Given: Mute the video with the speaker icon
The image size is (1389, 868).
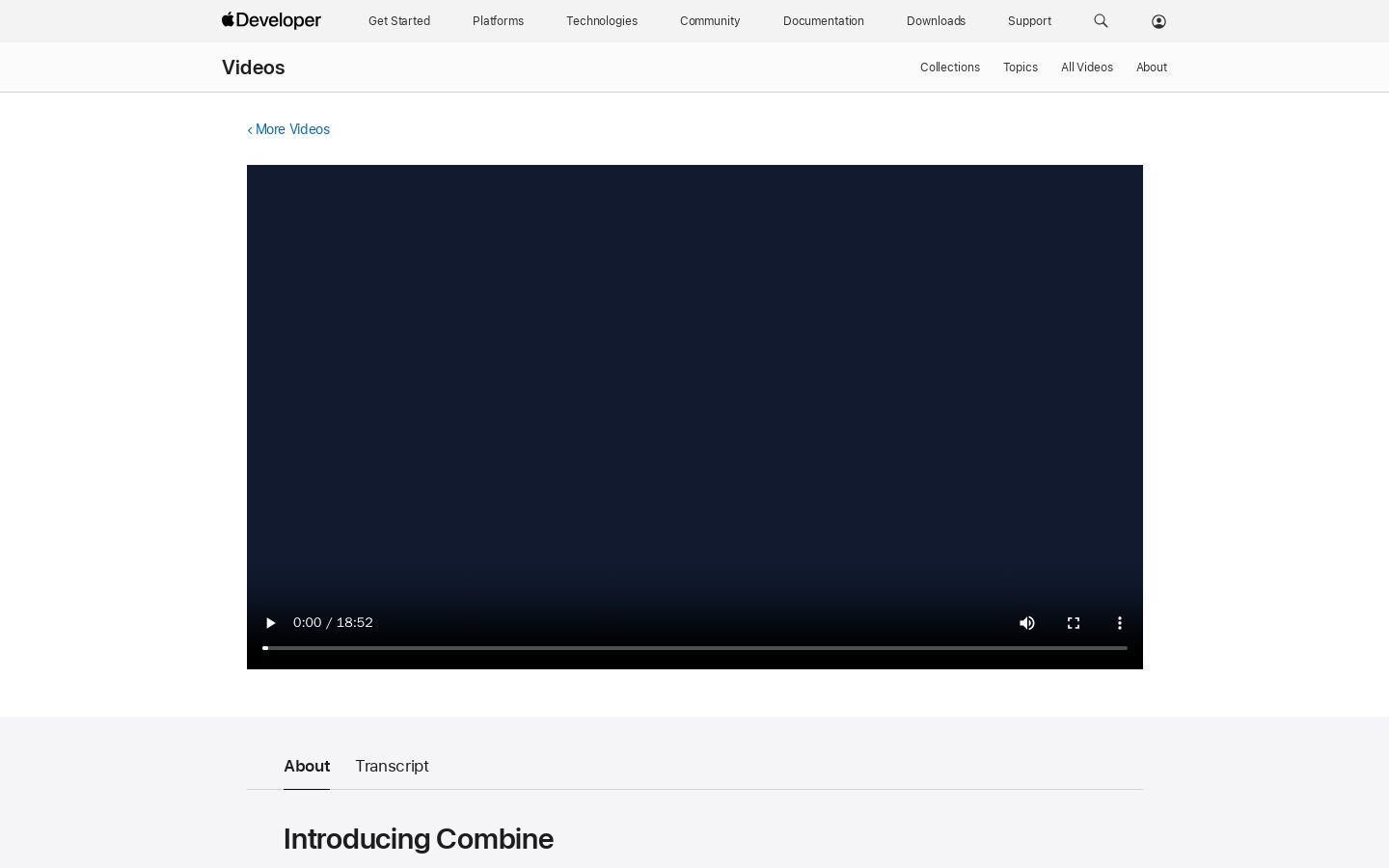Looking at the screenshot, I should (1027, 623).
